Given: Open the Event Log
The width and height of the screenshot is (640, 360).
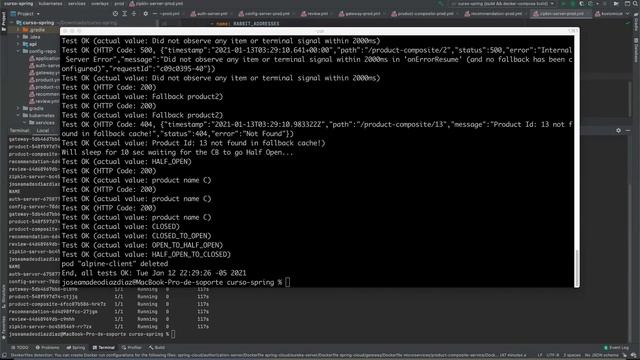Looking at the screenshot, I should coord(616,348).
